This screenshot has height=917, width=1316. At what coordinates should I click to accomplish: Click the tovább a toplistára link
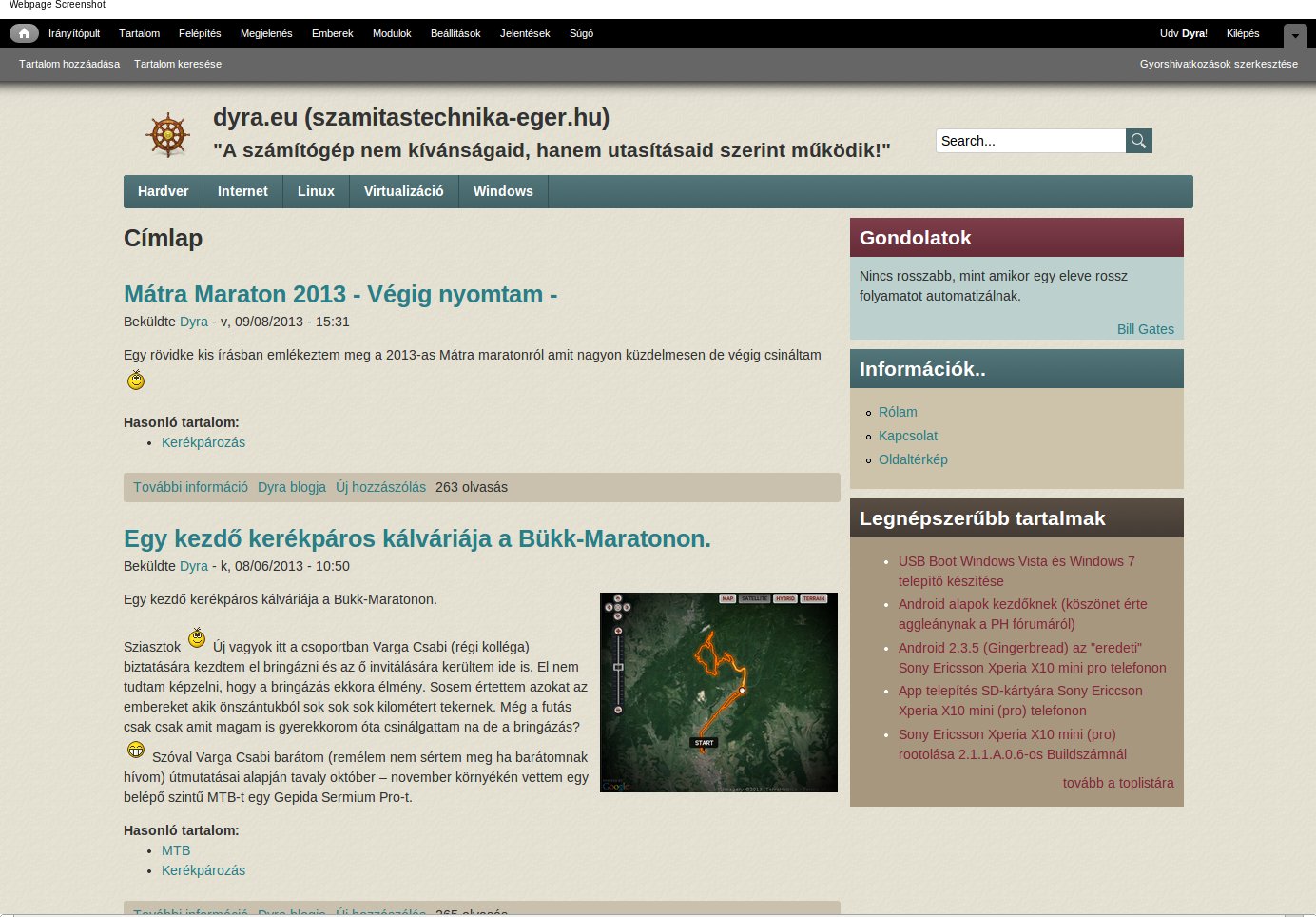click(x=1118, y=783)
